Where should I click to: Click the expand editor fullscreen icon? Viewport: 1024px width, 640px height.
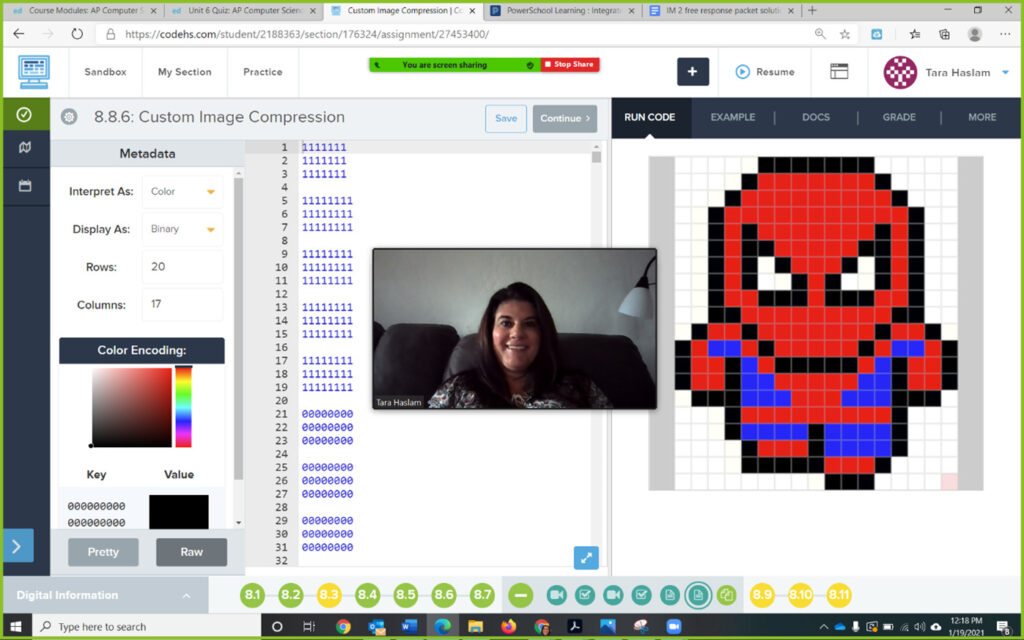pos(586,558)
